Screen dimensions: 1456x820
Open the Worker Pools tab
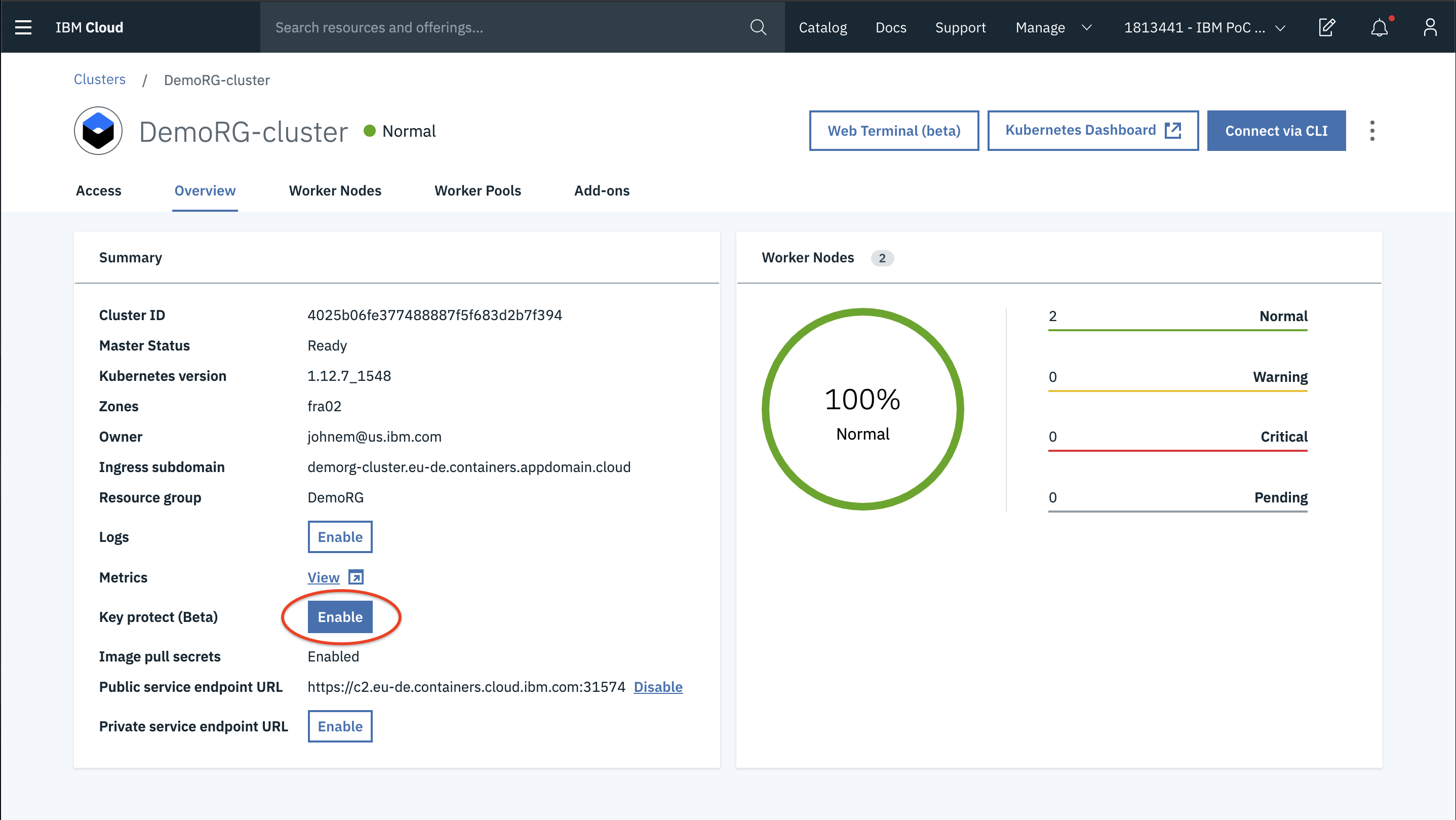click(478, 190)
